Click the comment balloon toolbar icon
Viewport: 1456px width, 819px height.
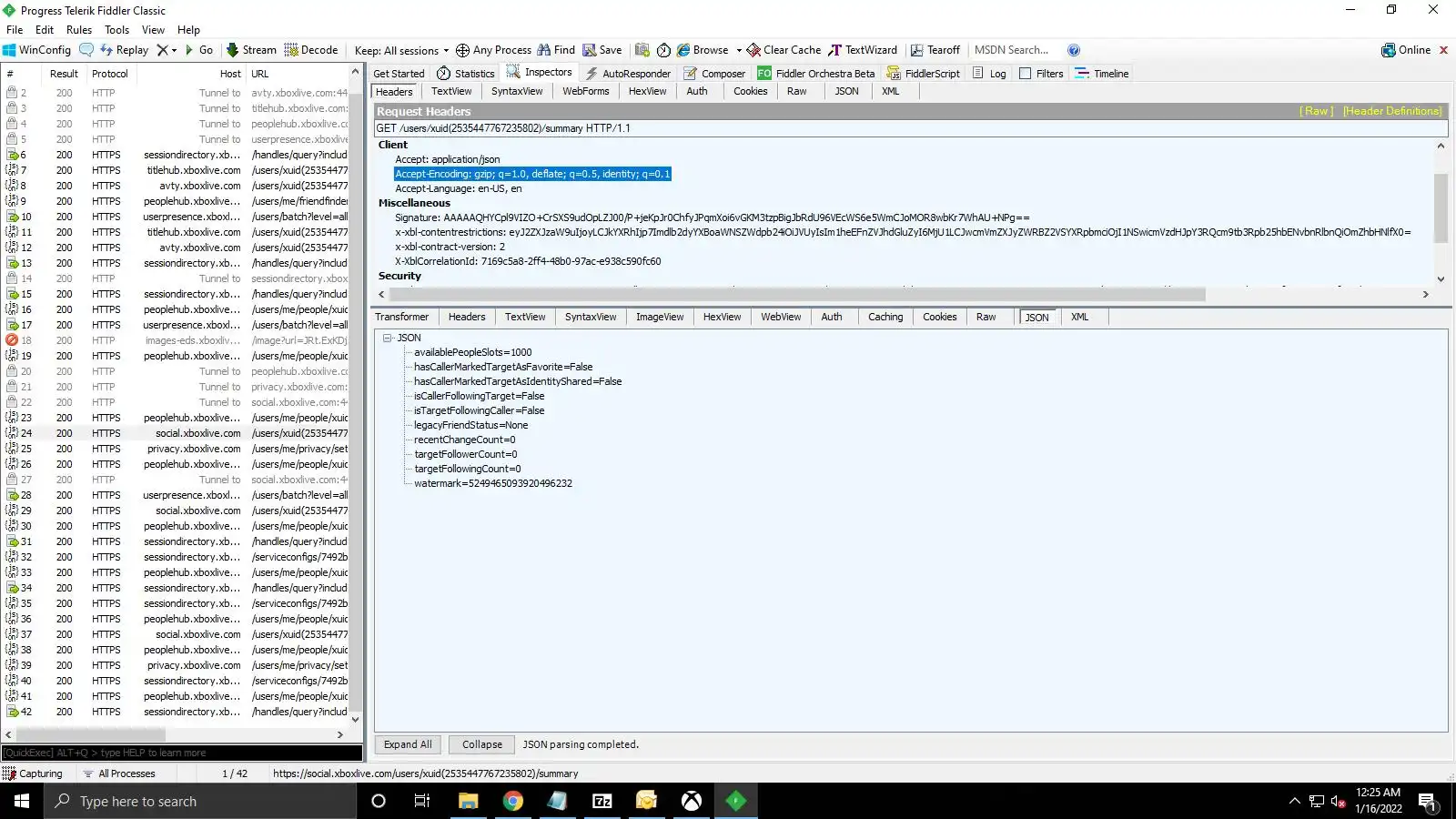(86, 50)
